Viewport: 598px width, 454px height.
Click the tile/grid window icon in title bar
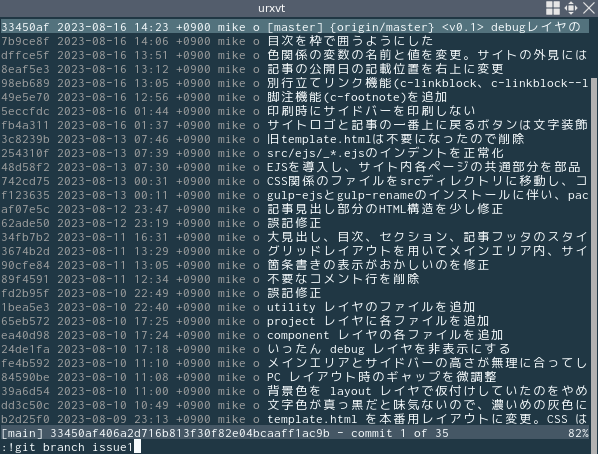(x=553, y=8)
